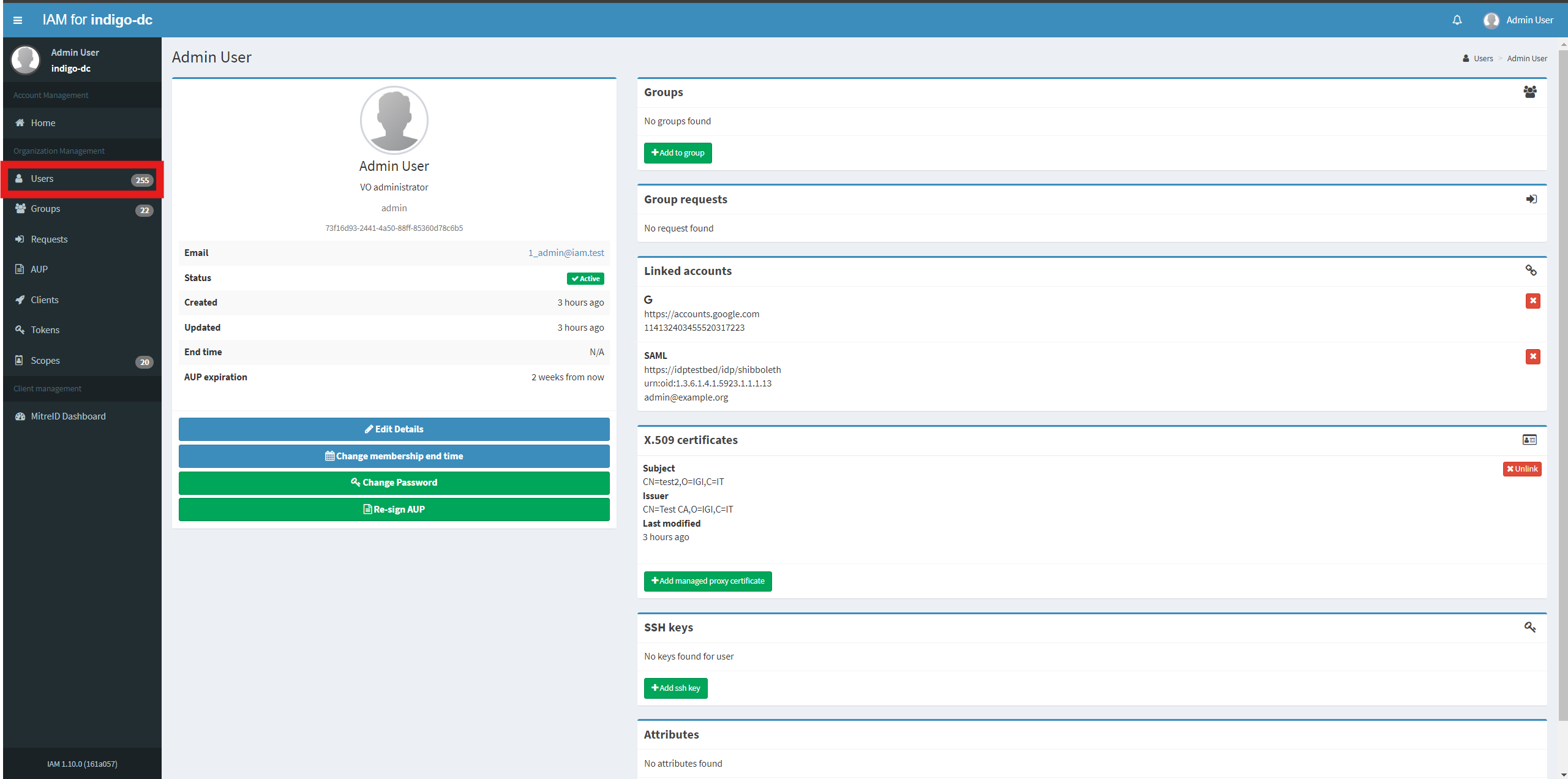1568x779 pixels.
Task: Open the notifications bell icon
Action: [1457, 20]
